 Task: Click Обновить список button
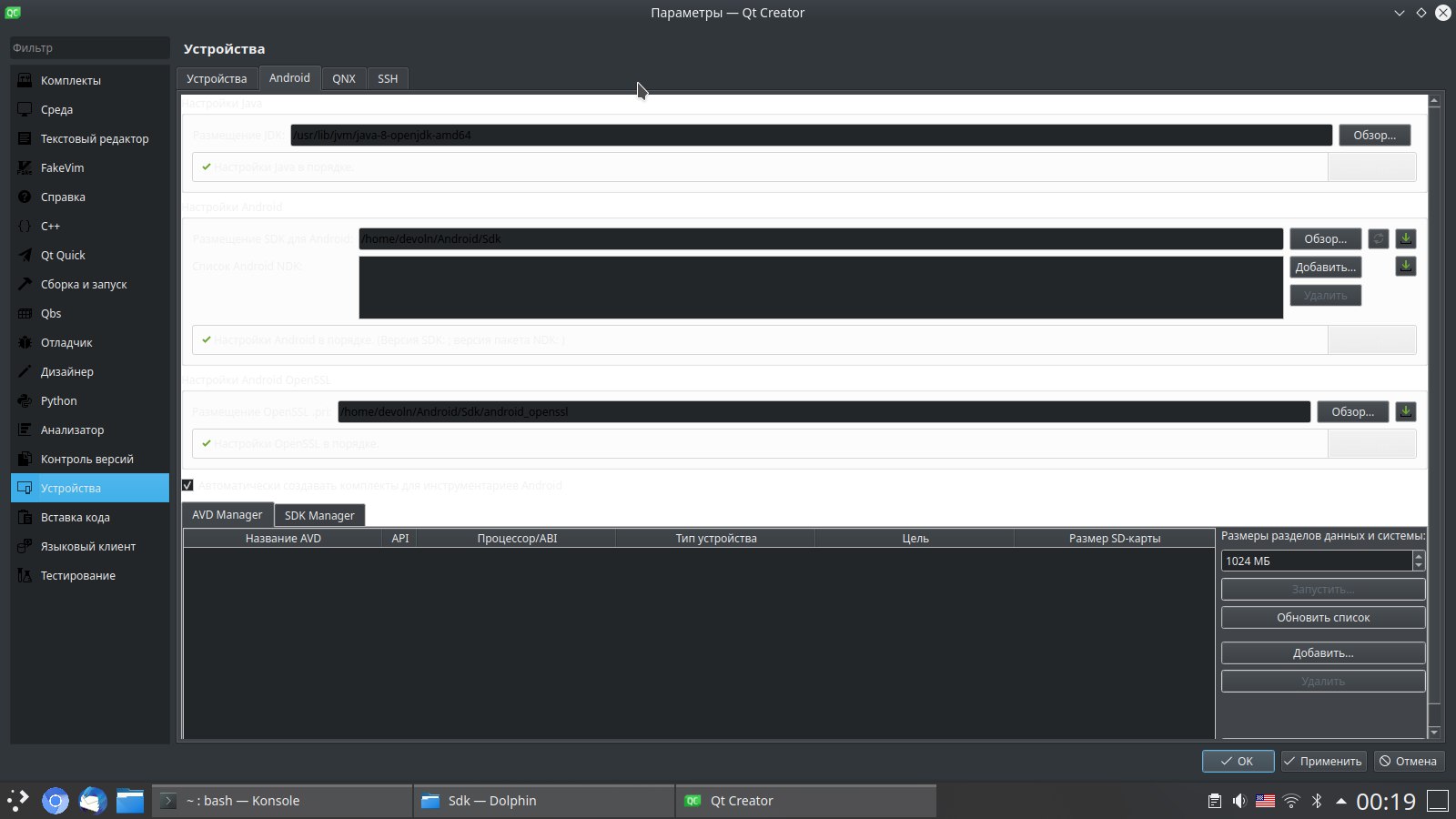point(1323,617)
